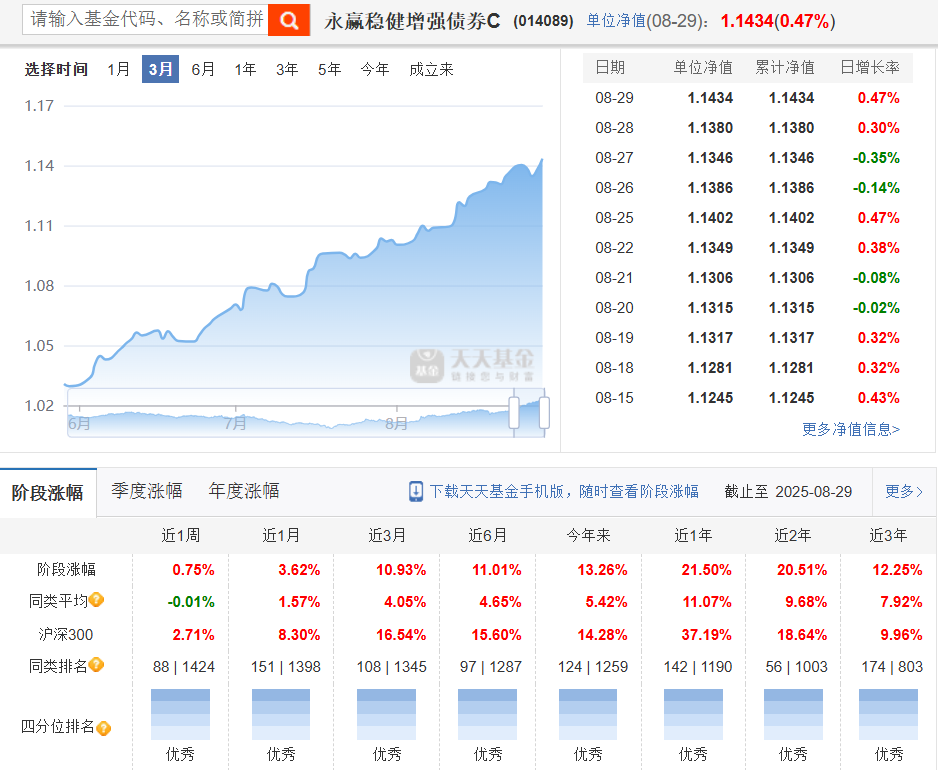Click the fund name 永赢稳健增强债券C
938x770 pixels.
412,21
